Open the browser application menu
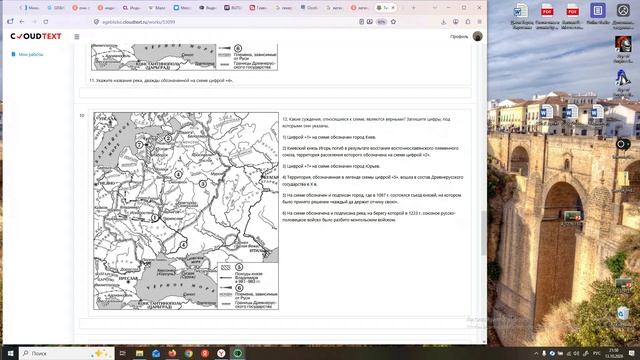Viewport: 640px width, 360px height. pos(480,22)
